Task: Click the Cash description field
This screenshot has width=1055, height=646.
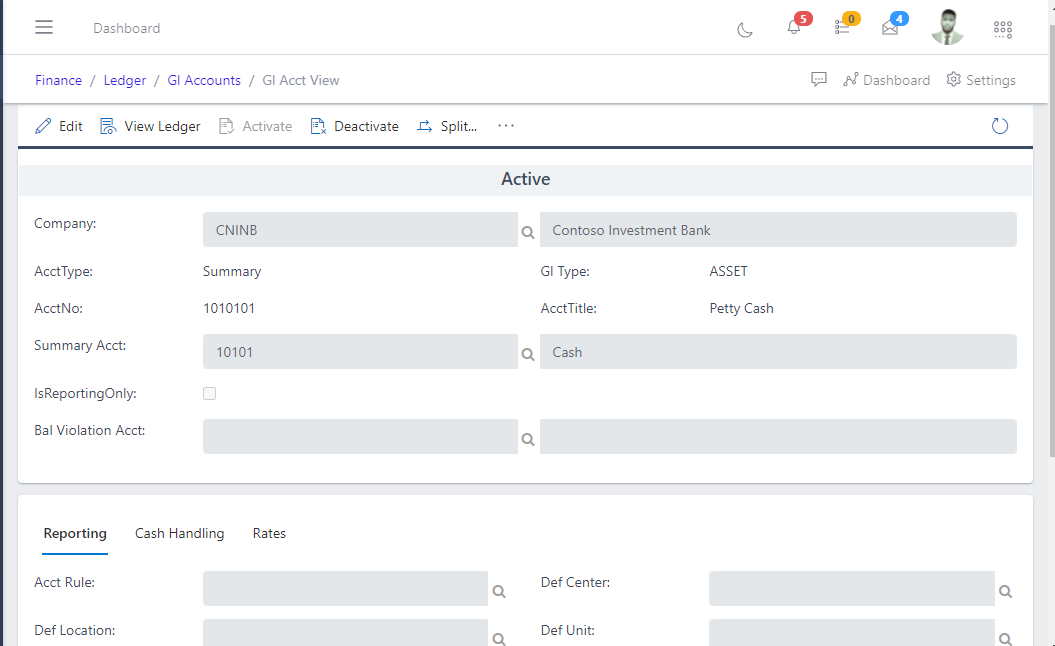Action: [x=778, y=351]
